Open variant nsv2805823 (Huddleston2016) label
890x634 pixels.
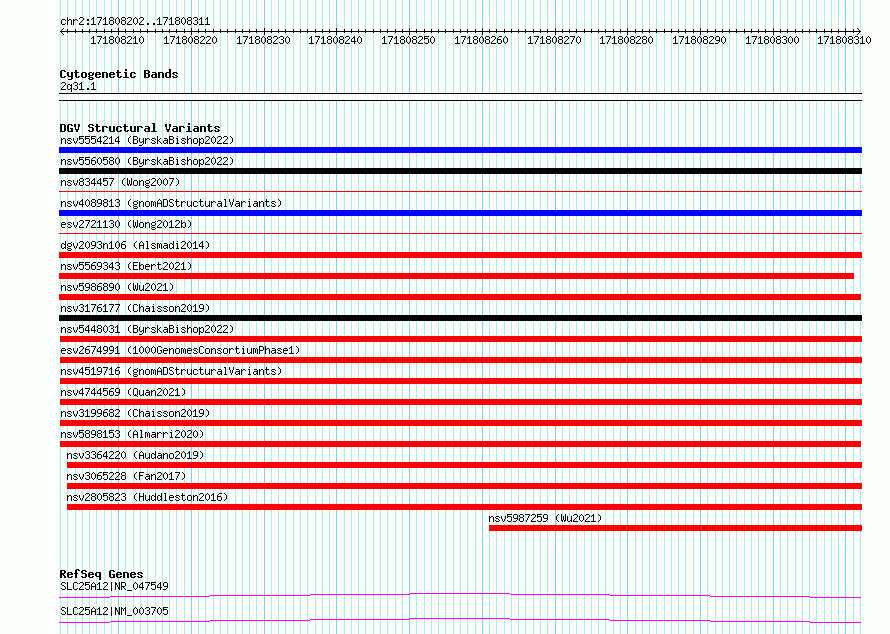[147, 497]
